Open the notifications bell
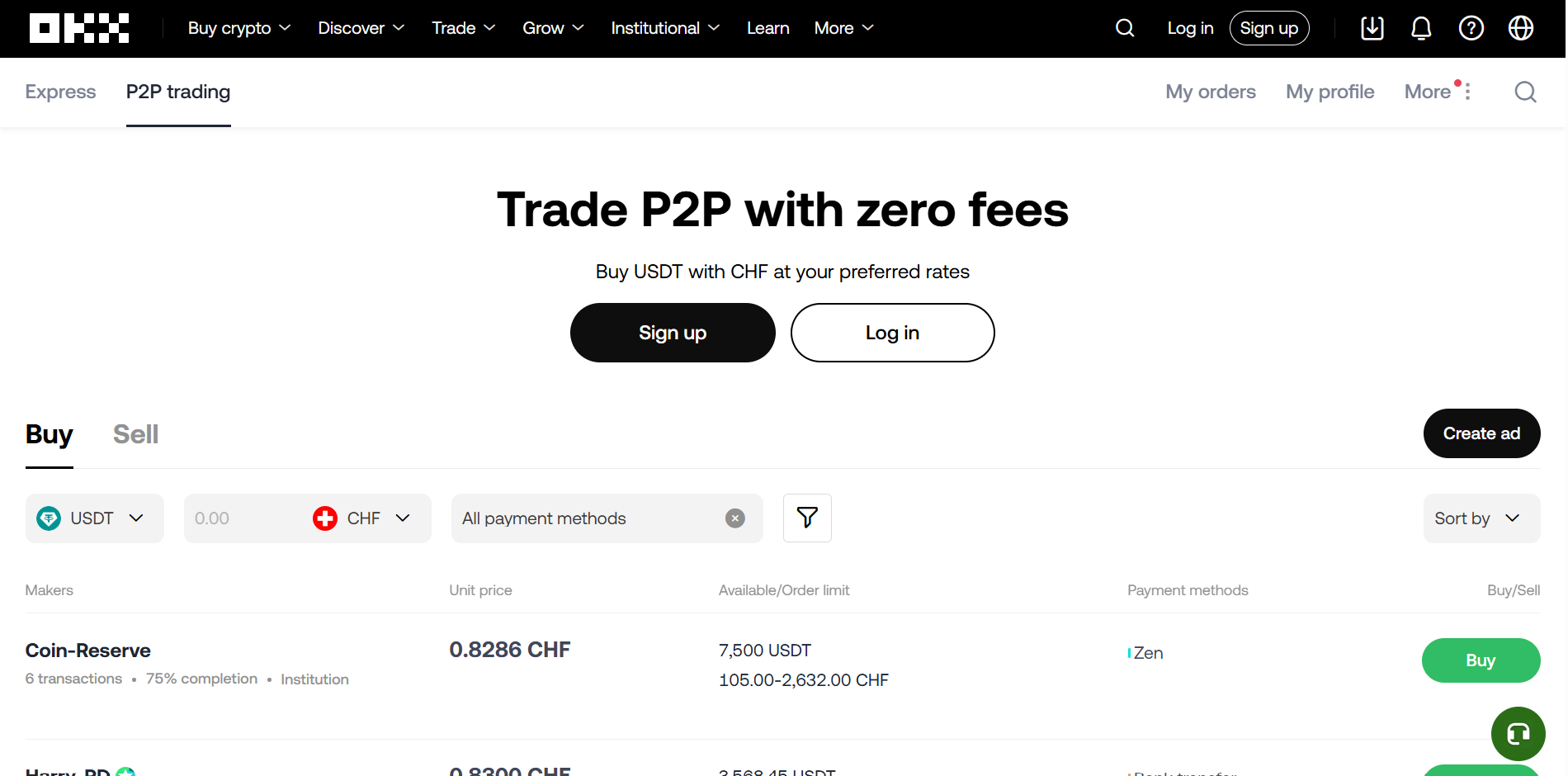The image size is (1568, 776). click(1421, 27)
